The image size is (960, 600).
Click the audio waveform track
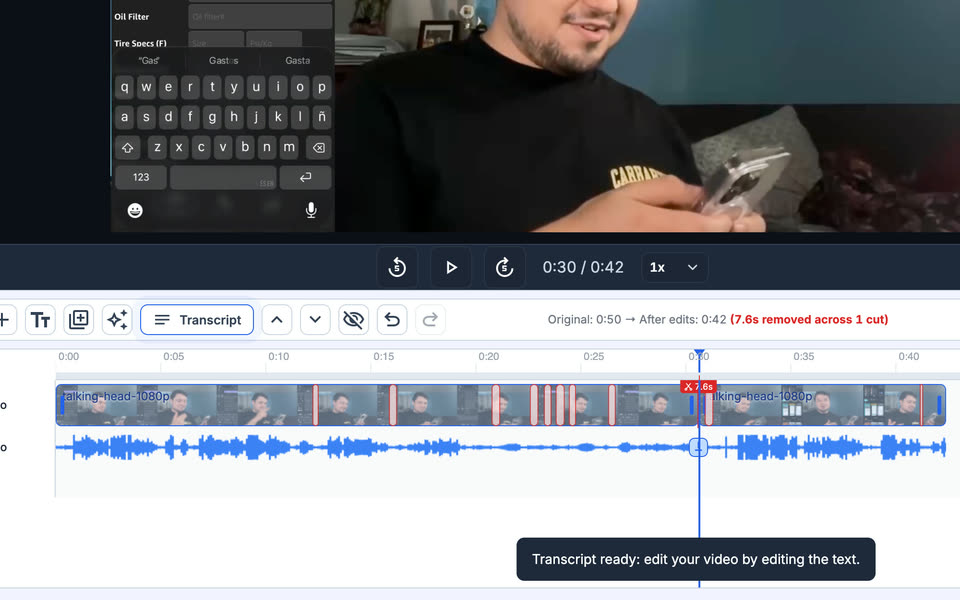click(501, 448)
